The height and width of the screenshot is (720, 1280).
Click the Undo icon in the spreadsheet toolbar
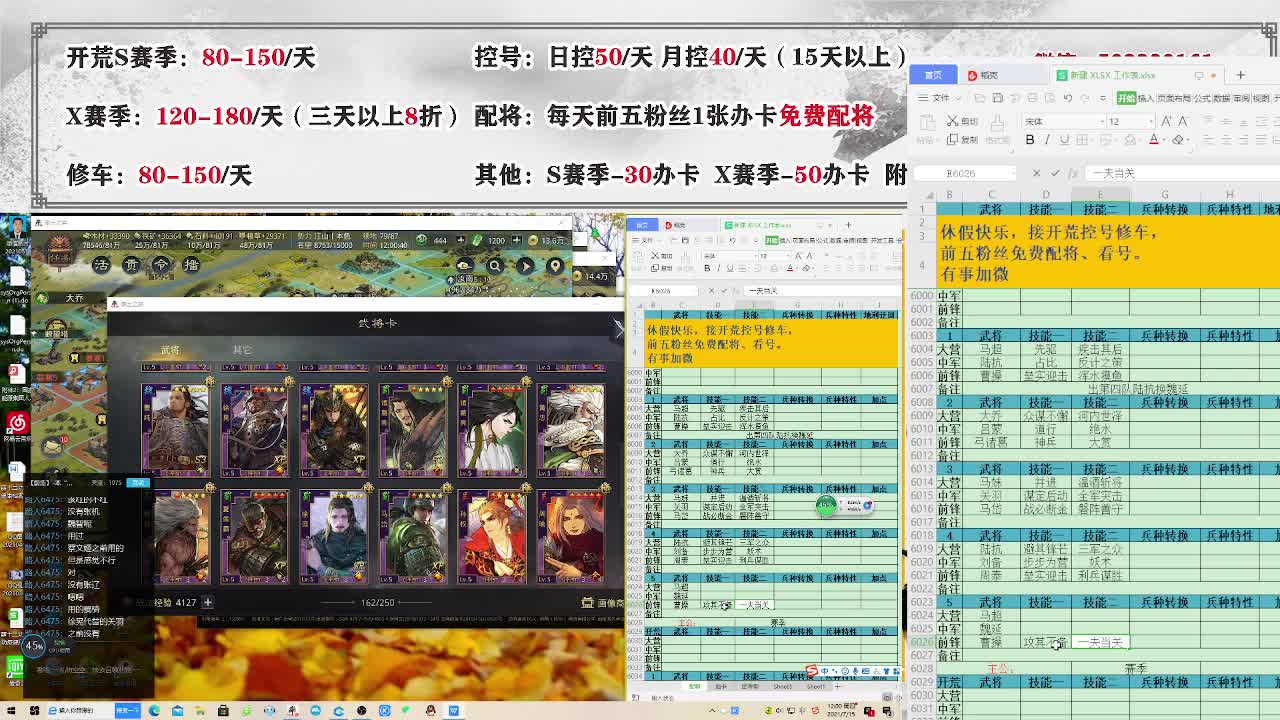(1067, 98)
